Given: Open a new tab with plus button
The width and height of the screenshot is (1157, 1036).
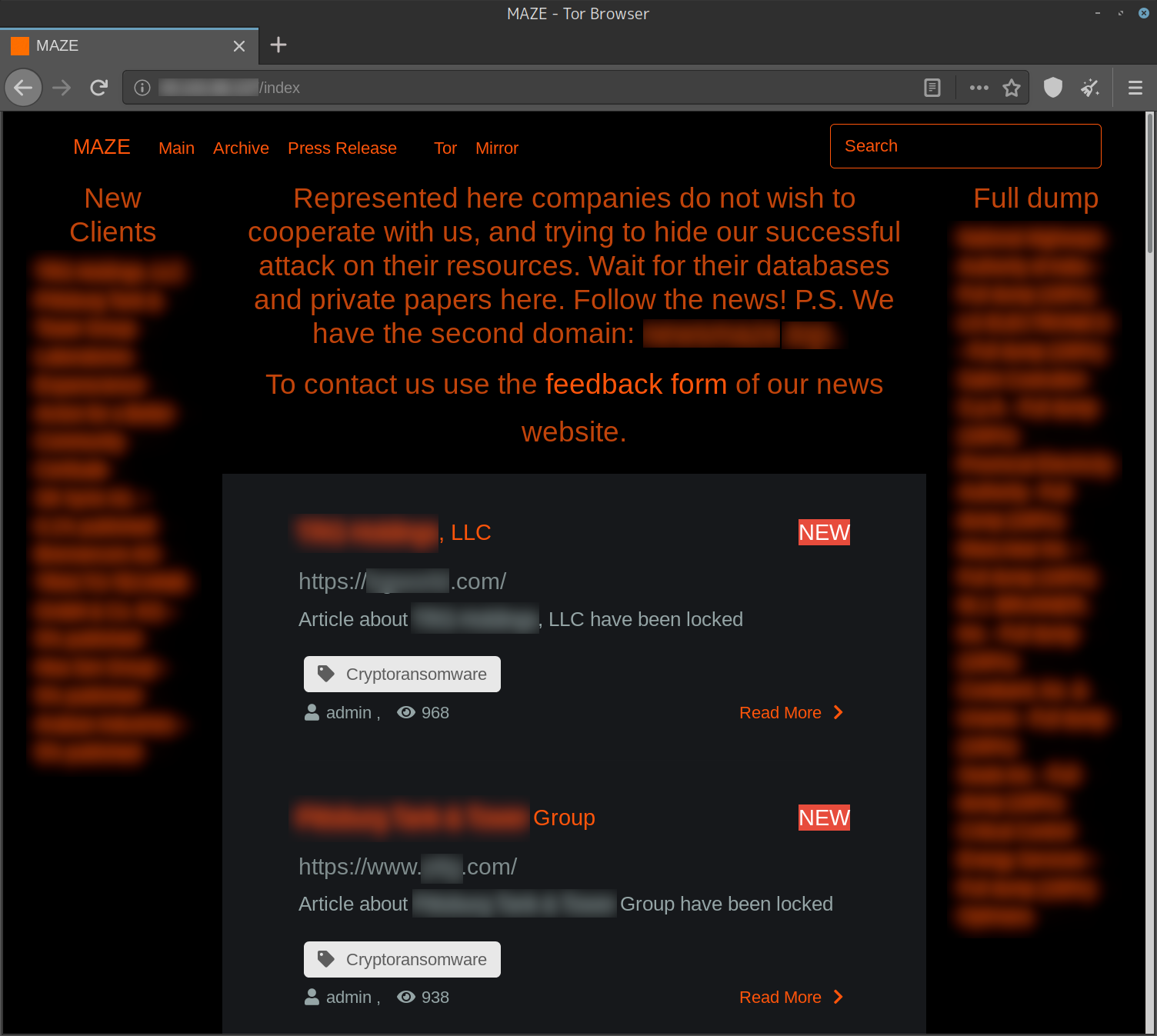Looking at the screenshot, I should [278, 45].
